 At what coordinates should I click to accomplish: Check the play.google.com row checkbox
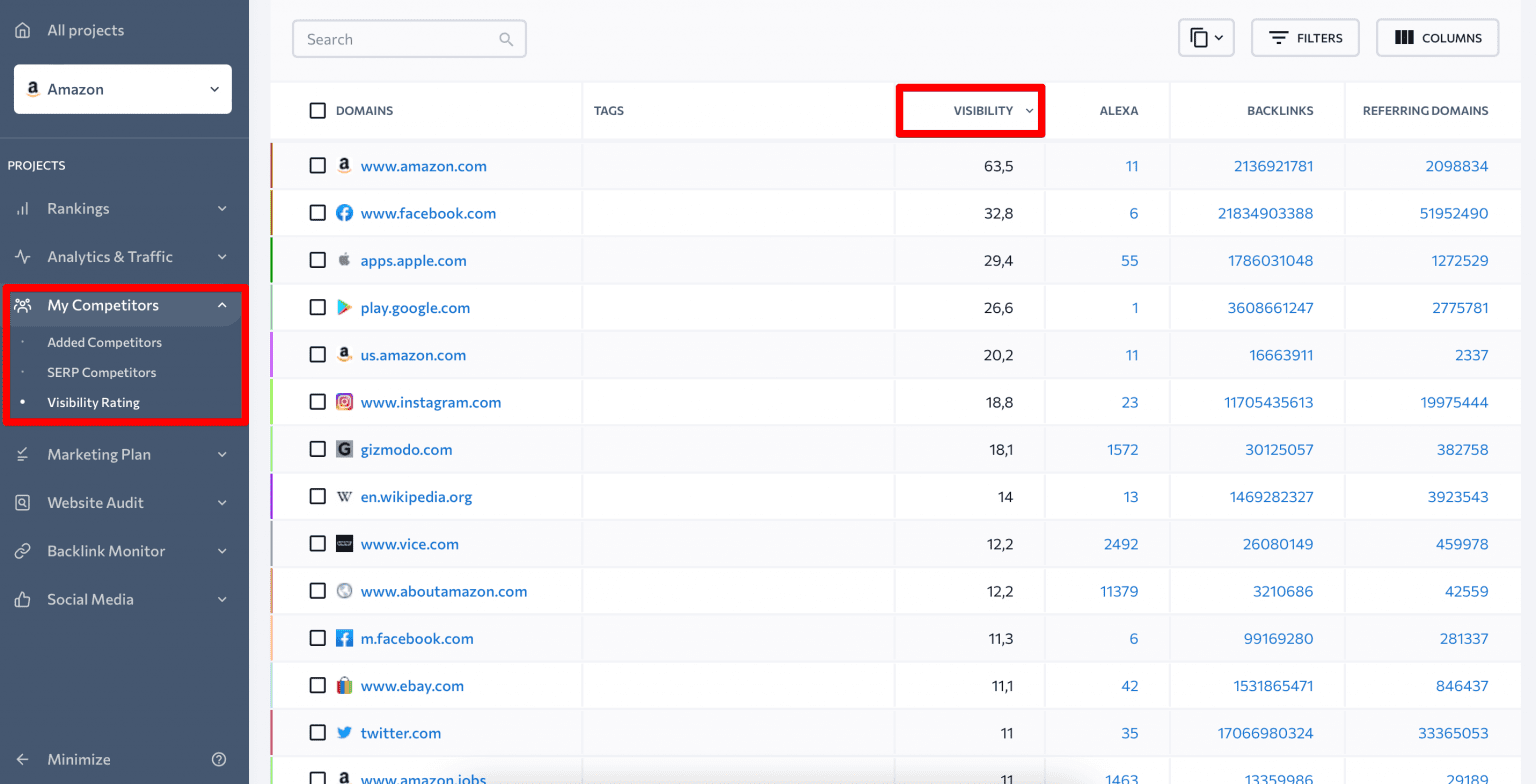point(318,308)
